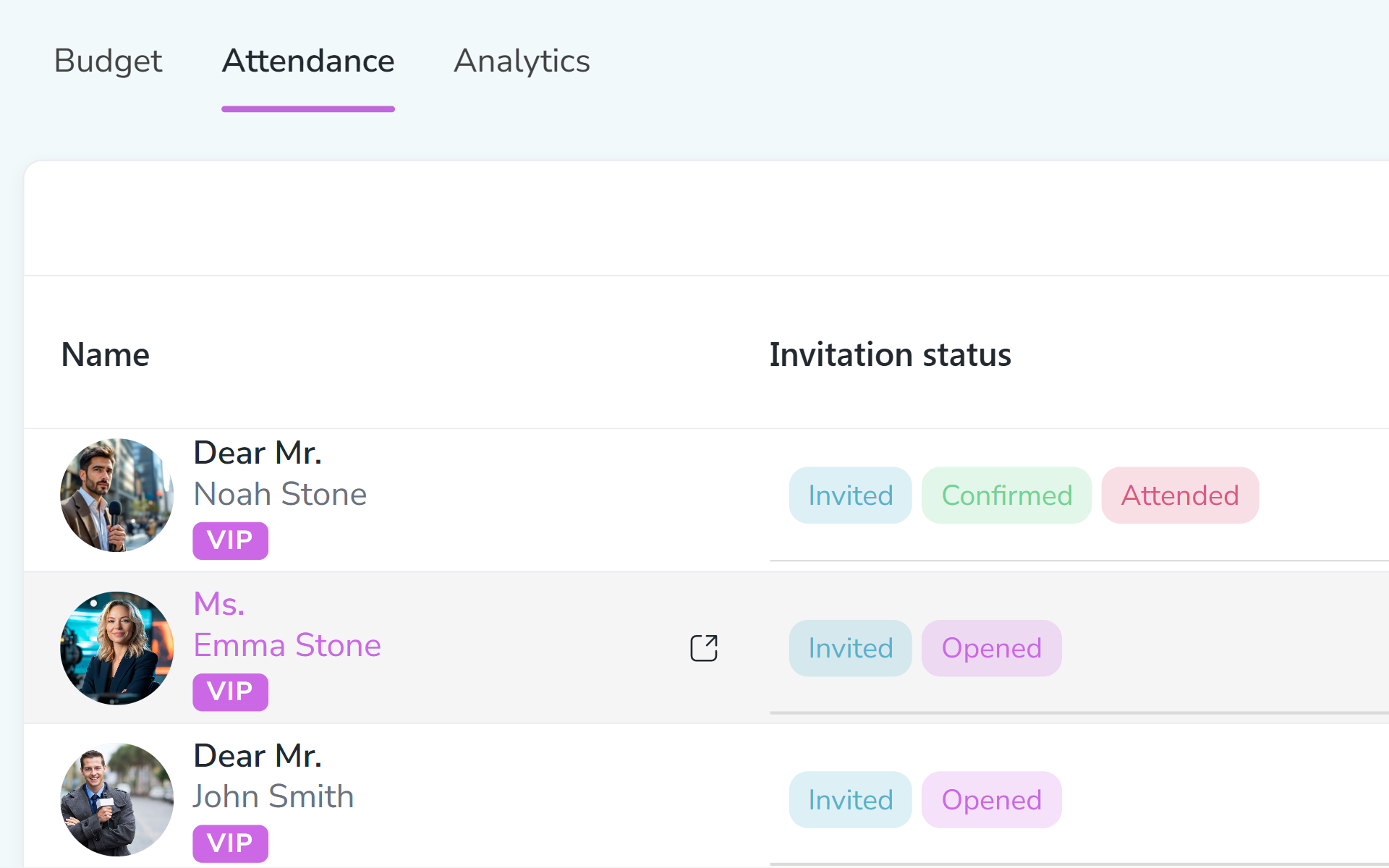Image resolution: width=1389 pixels, height=868 pixels.
Task: Click the Noah Stone name text
Action: (281, 494)
